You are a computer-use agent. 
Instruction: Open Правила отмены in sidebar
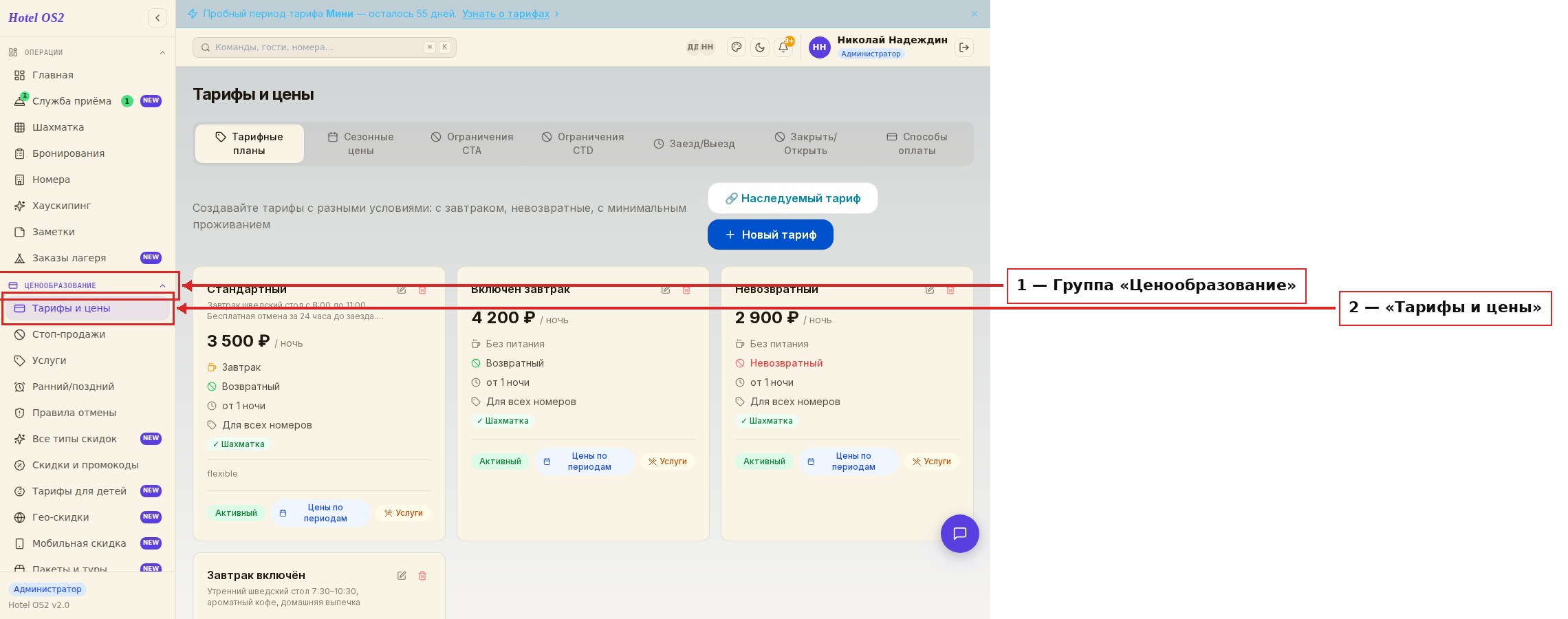(87, 413)
